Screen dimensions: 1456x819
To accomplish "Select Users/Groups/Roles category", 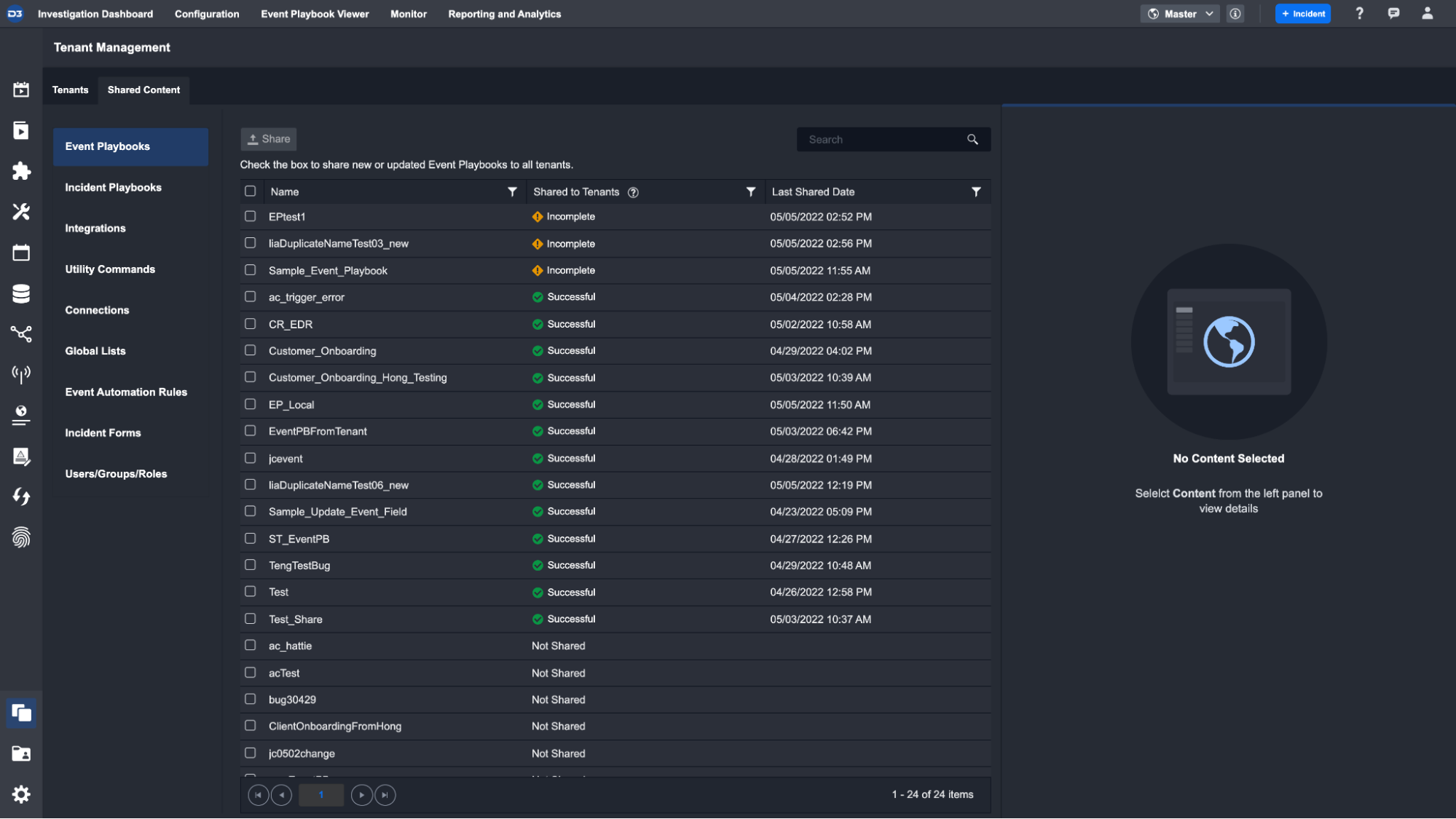I will pos(130,474).
